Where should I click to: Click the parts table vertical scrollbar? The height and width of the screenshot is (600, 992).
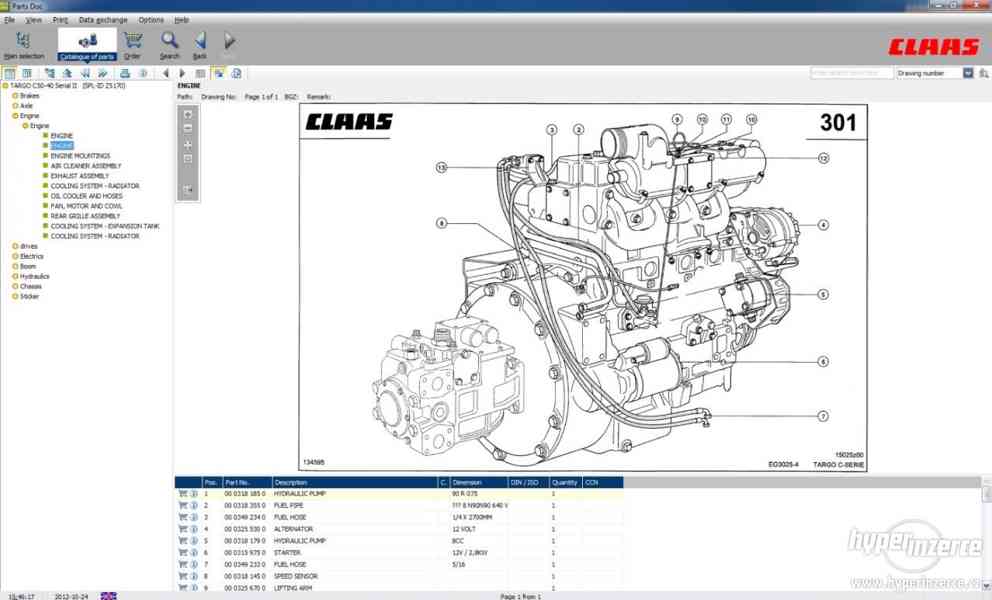pos(986,535)
